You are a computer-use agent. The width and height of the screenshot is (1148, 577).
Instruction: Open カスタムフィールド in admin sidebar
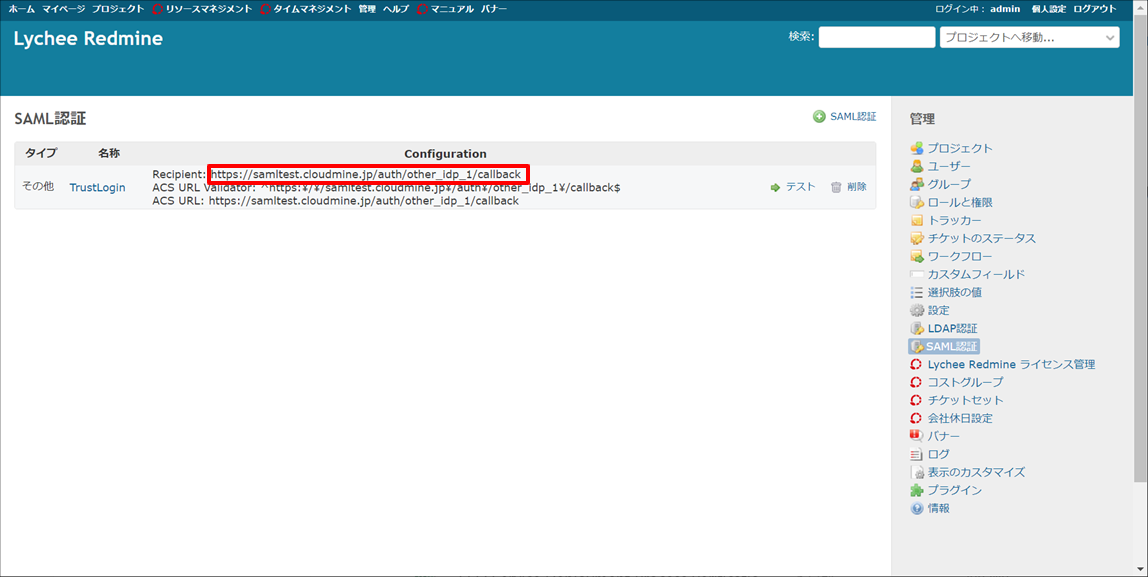[976, 275]
